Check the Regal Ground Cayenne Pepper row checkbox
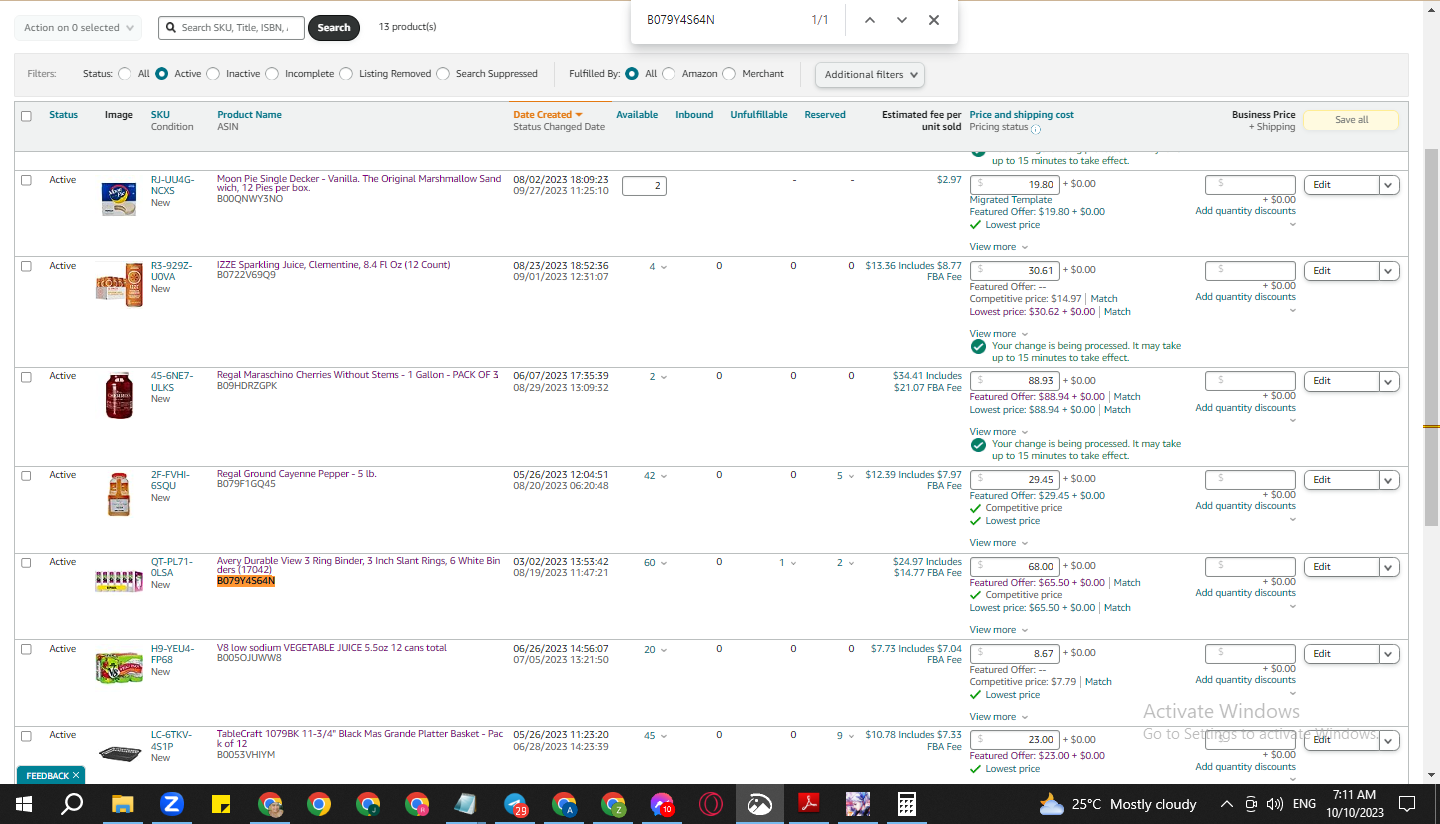This screenshot has width=1440, height=824. 26,475
